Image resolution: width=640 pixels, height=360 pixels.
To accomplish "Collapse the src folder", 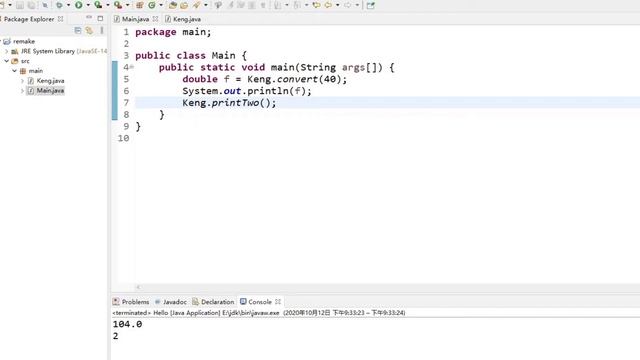I will tap(7, 61).
